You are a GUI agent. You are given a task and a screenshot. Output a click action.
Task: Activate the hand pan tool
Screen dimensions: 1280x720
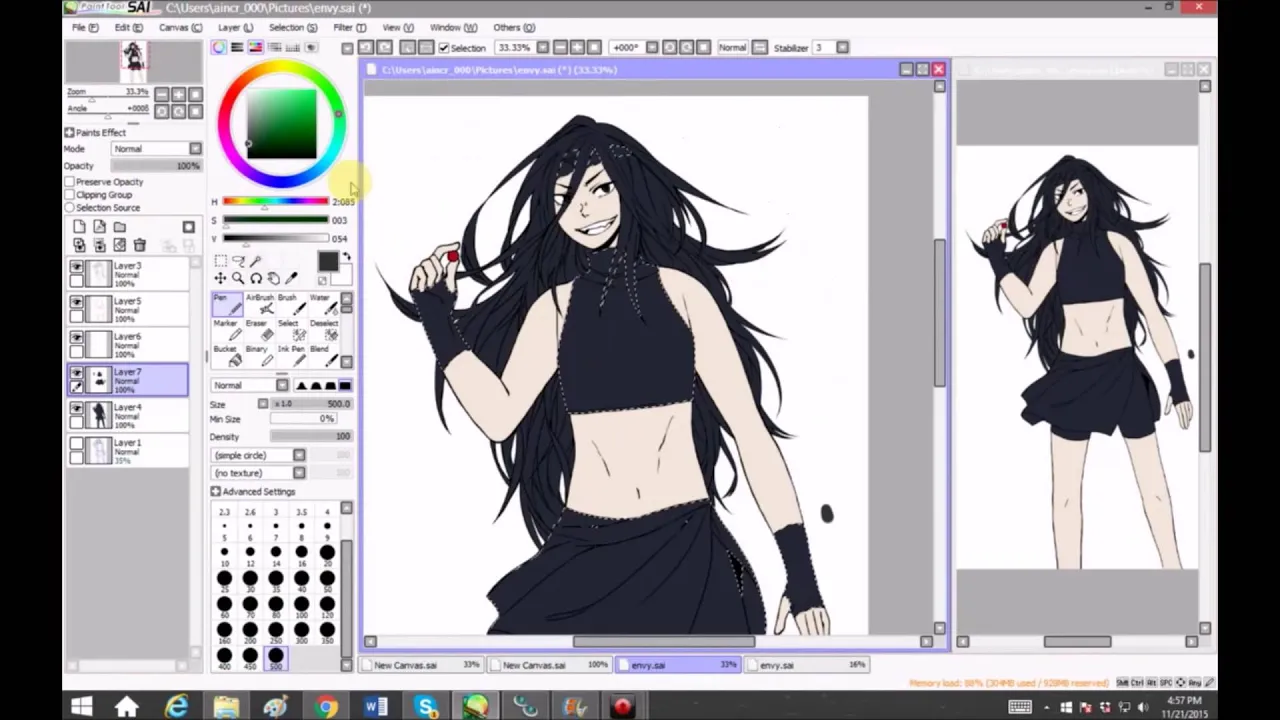coord(274,278)
